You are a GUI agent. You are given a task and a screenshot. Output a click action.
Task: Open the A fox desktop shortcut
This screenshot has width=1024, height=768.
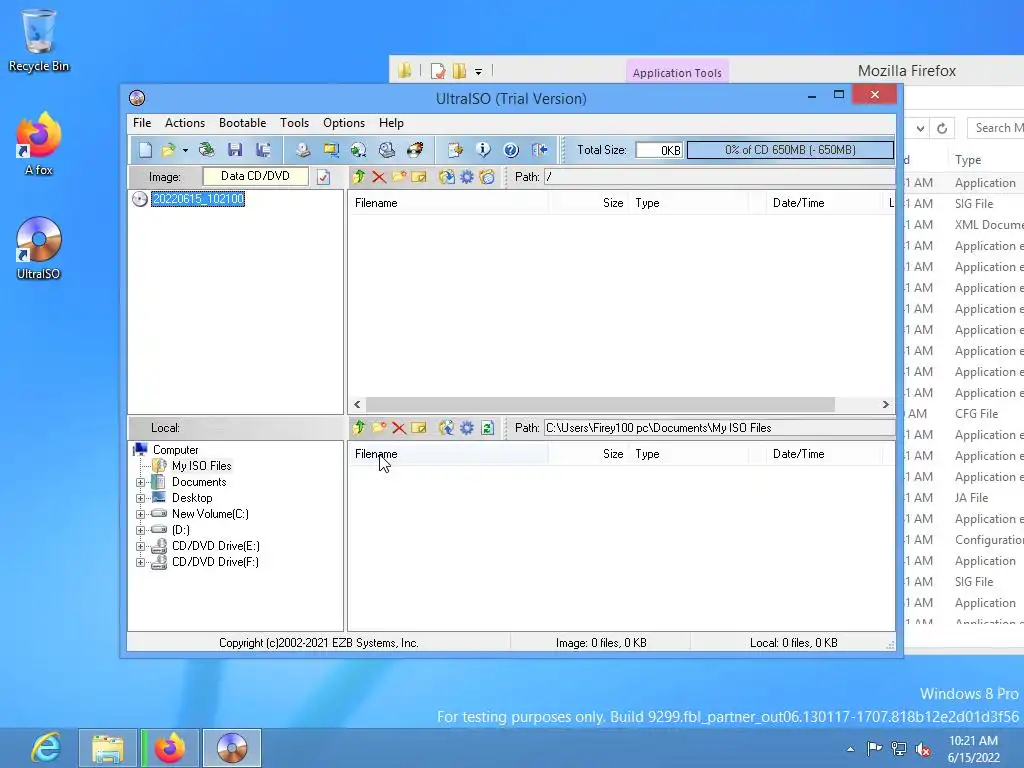coord(39,144)
